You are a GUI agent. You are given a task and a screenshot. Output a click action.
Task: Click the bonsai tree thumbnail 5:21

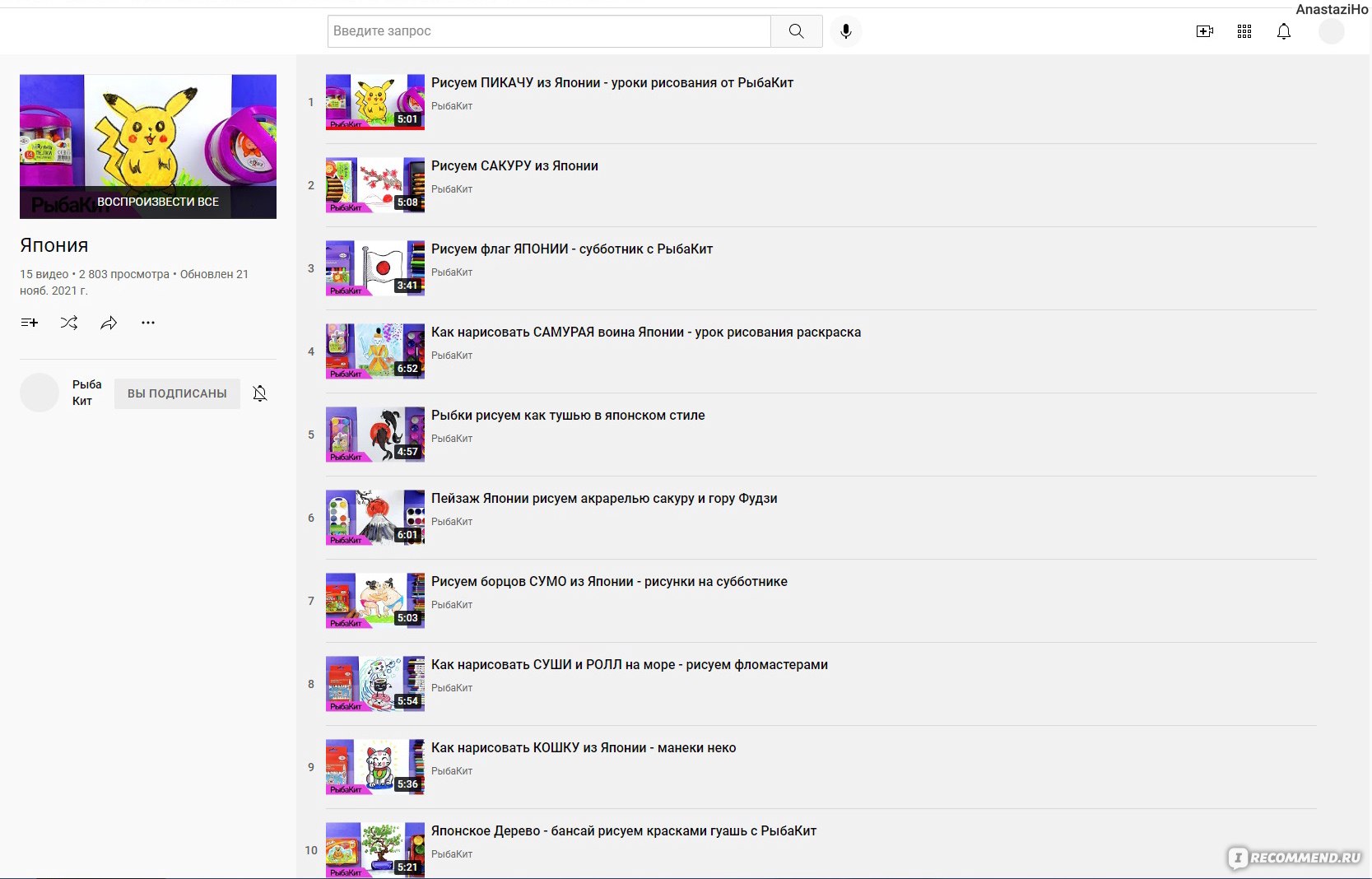[375, 850]
